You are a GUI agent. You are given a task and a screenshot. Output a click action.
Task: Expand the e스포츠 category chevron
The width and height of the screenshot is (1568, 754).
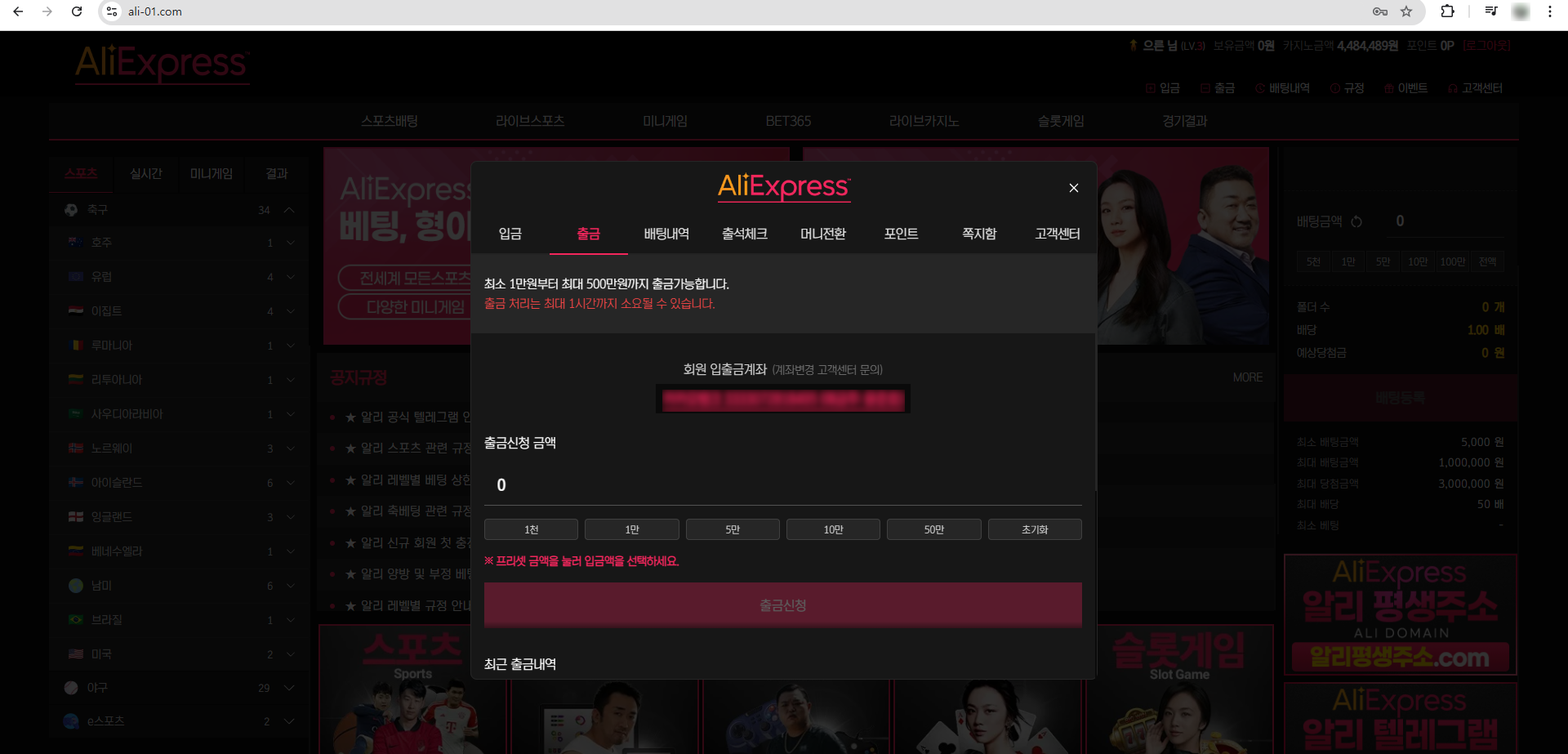[x=289, y=721]
